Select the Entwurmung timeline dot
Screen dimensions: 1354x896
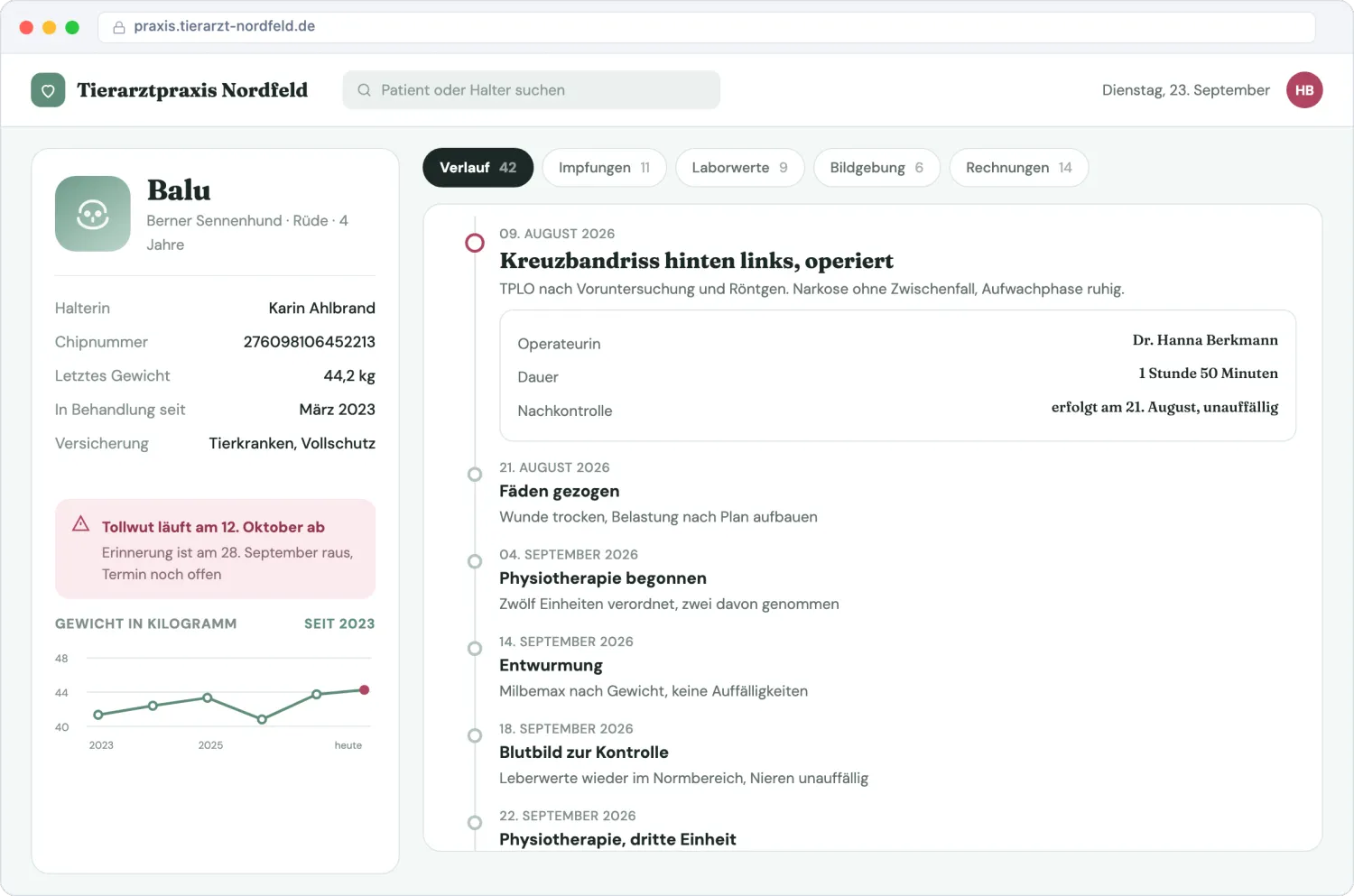(x=475, y=649)
